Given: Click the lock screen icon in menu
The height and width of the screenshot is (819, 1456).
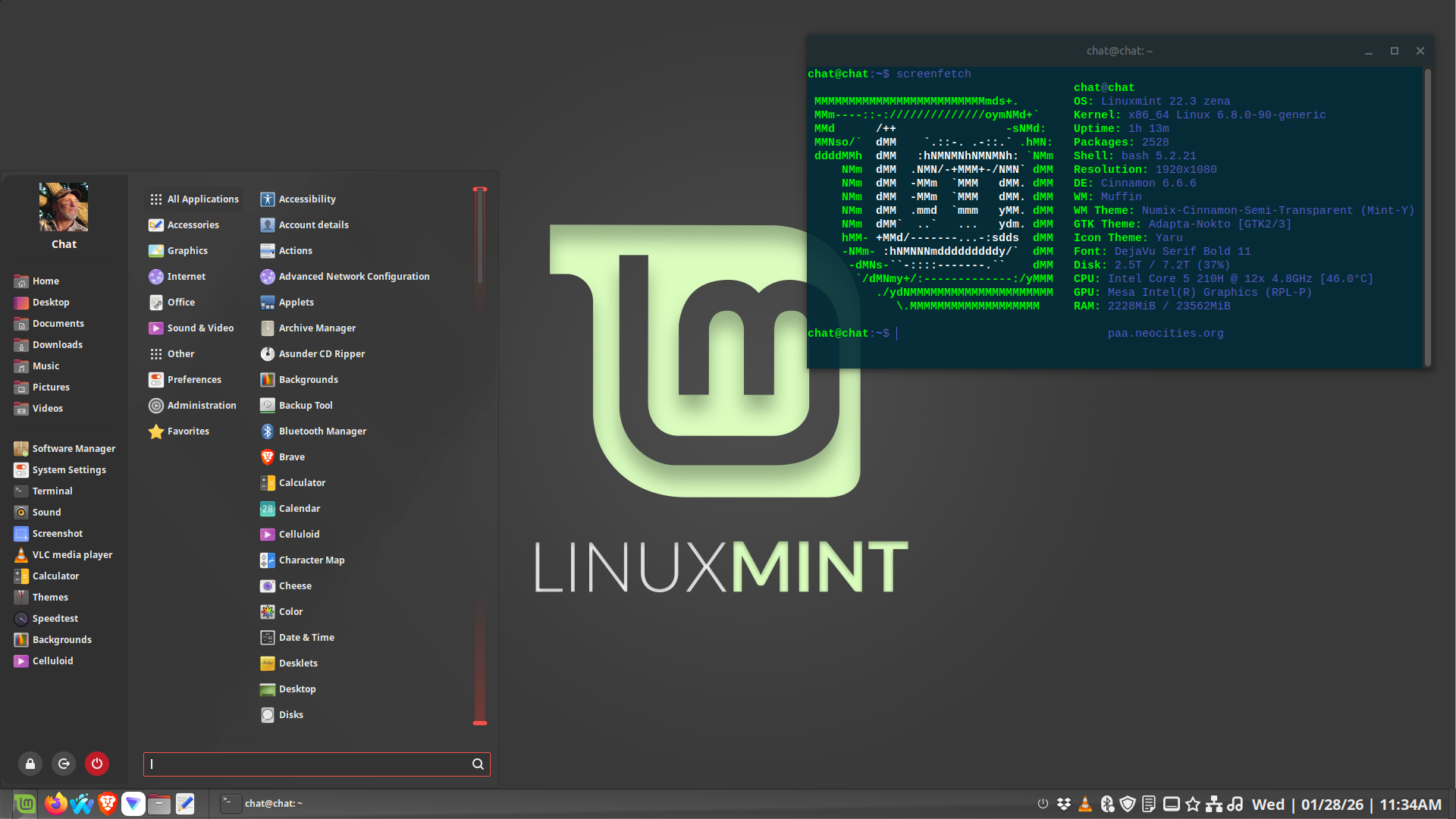Looking at the screenshot, I should point(30,764).
